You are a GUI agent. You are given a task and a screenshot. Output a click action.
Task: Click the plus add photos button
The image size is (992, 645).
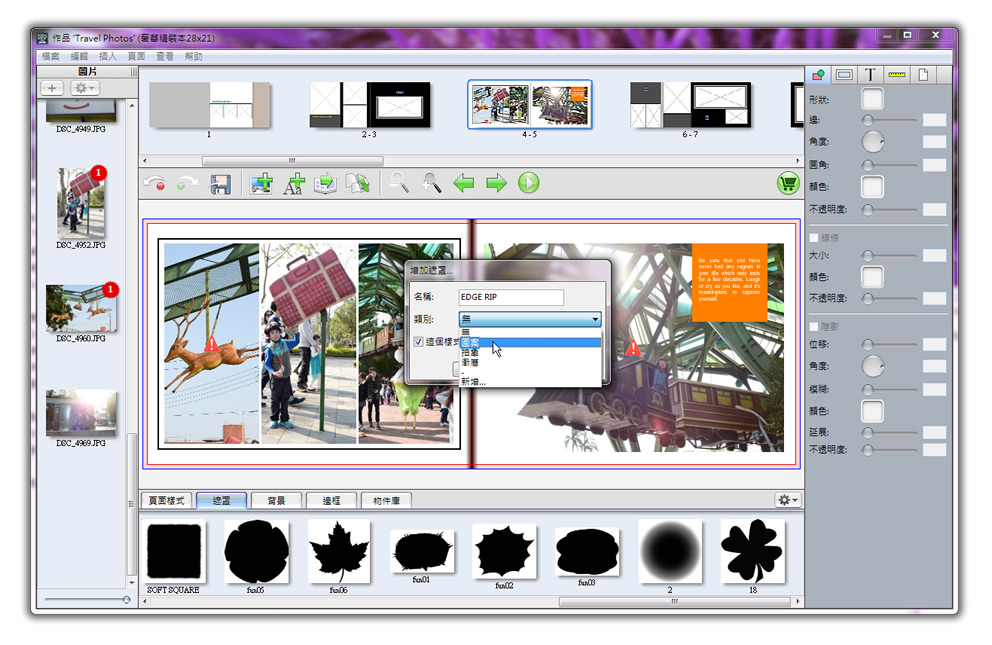52,88
